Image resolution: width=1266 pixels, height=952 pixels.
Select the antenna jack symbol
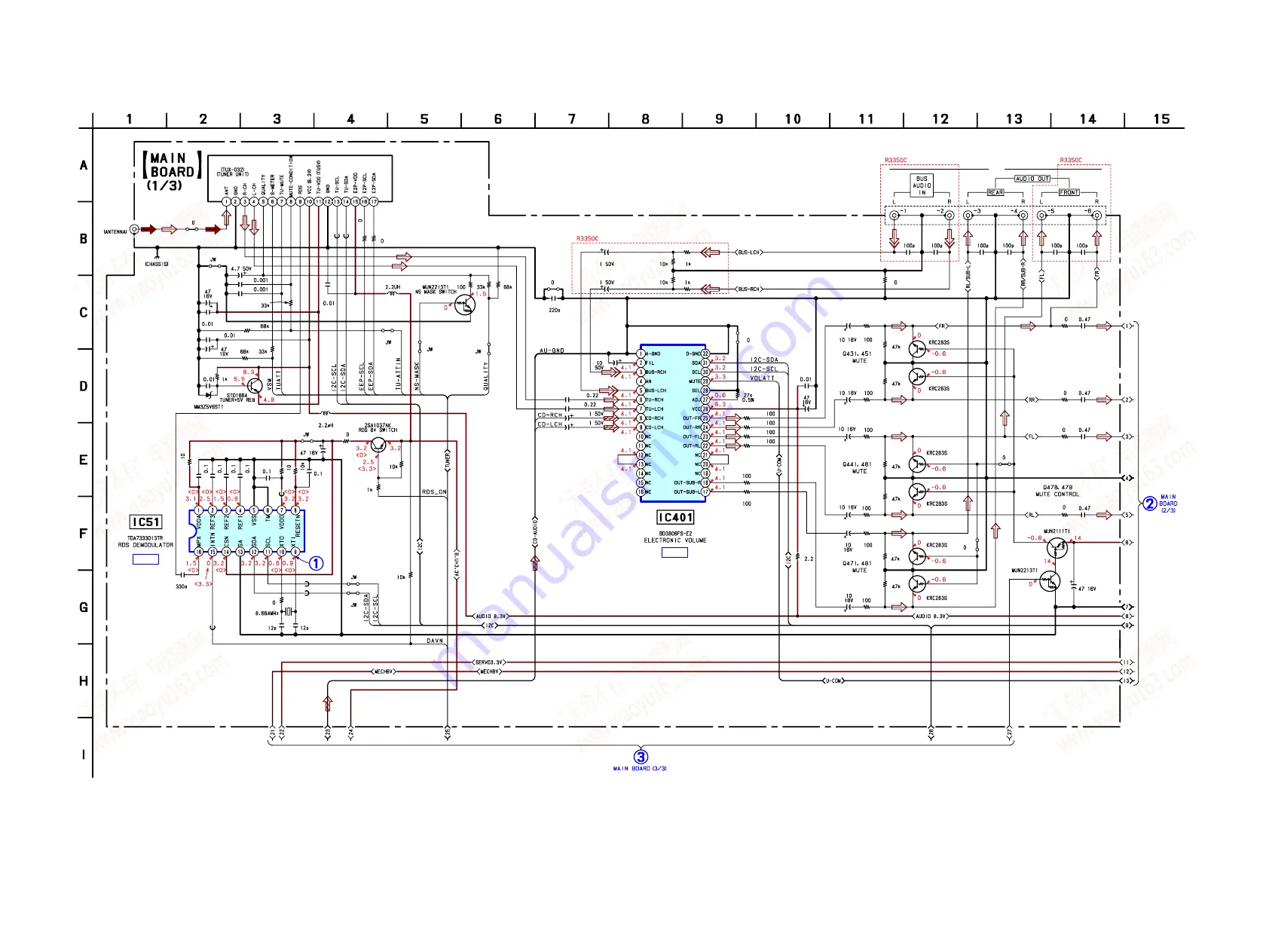coord(135,229)
